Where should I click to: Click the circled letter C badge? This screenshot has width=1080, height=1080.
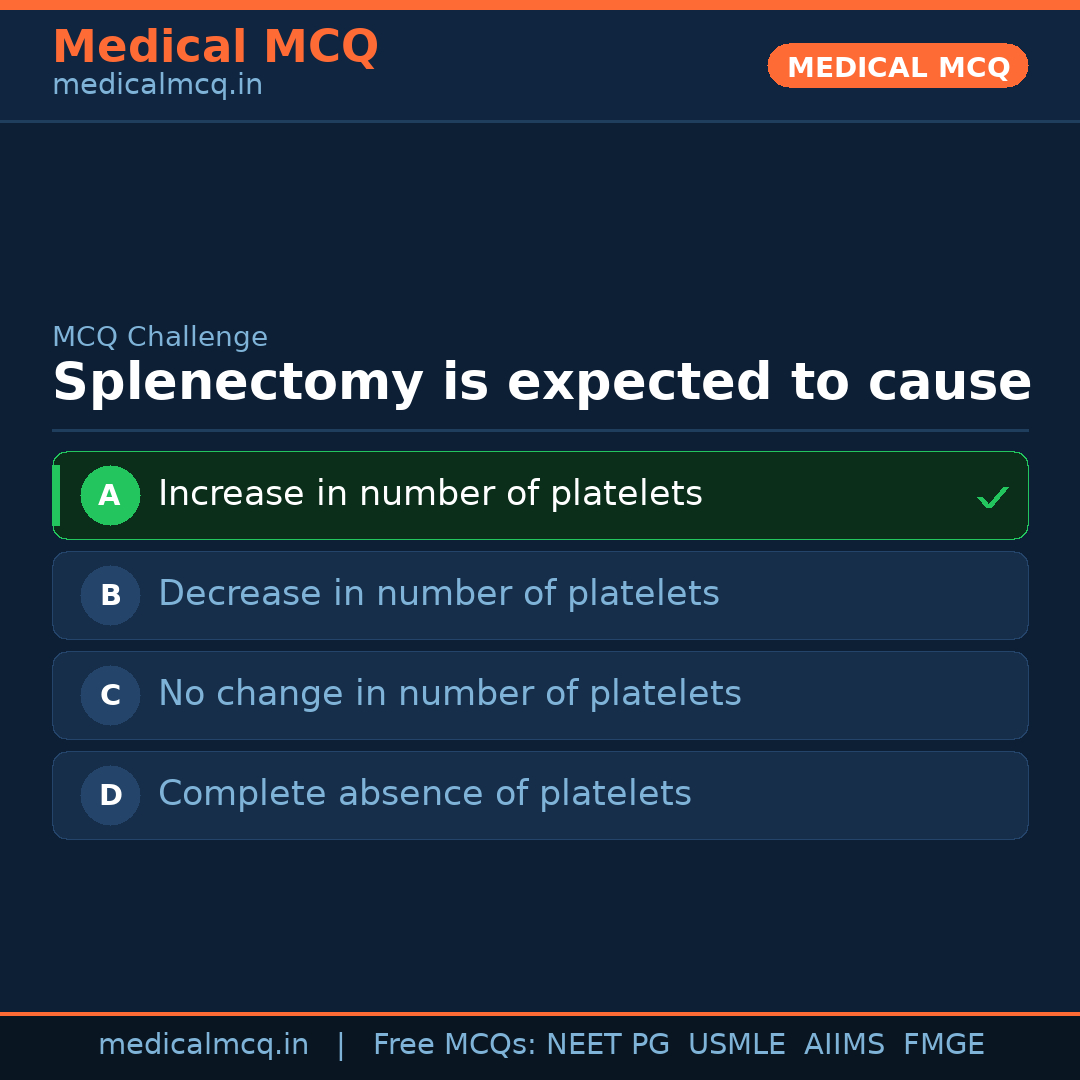(110, 695)
